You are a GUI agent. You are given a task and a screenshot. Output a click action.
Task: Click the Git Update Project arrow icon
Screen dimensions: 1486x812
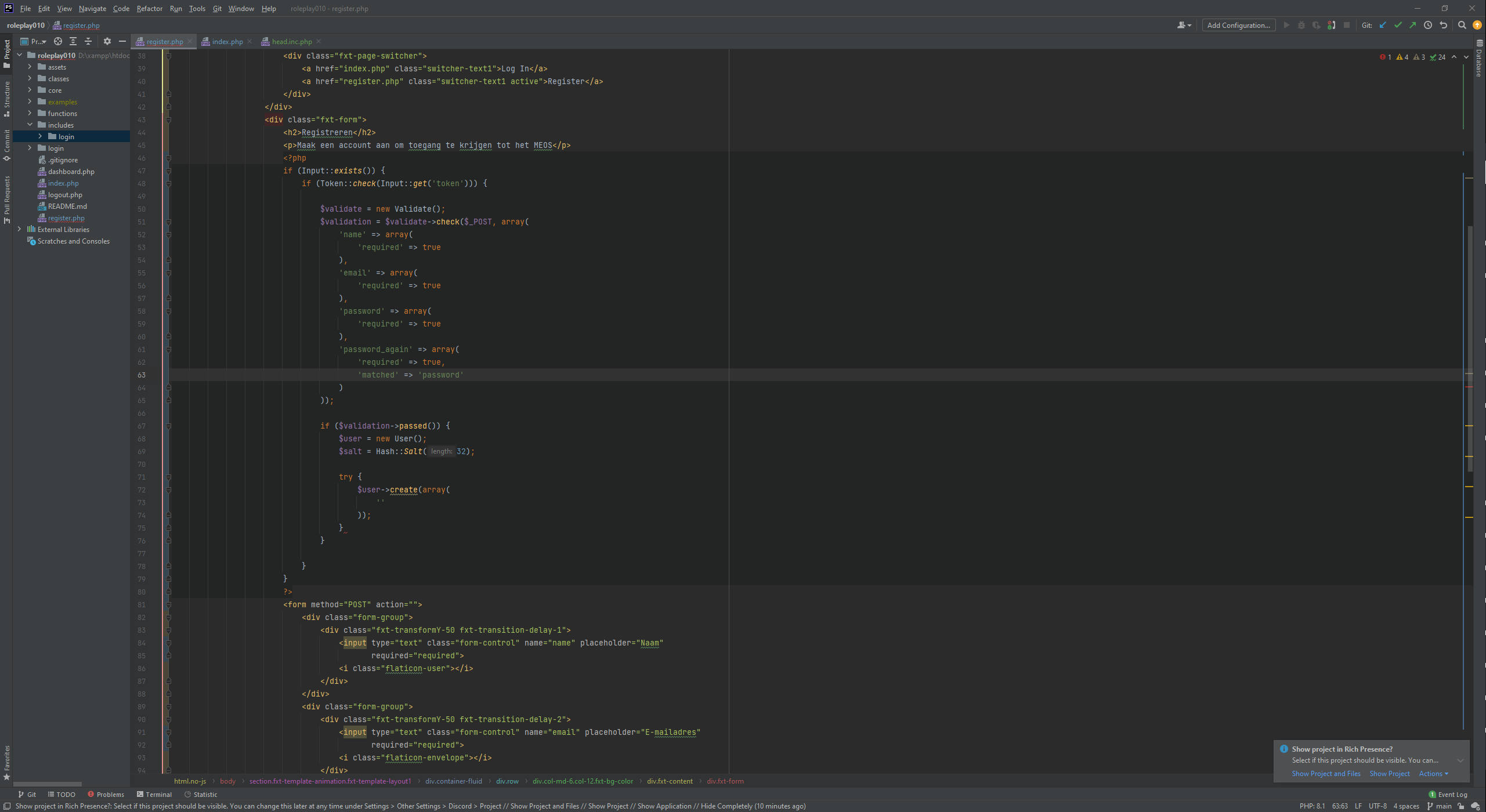(x=1383, y=25)
